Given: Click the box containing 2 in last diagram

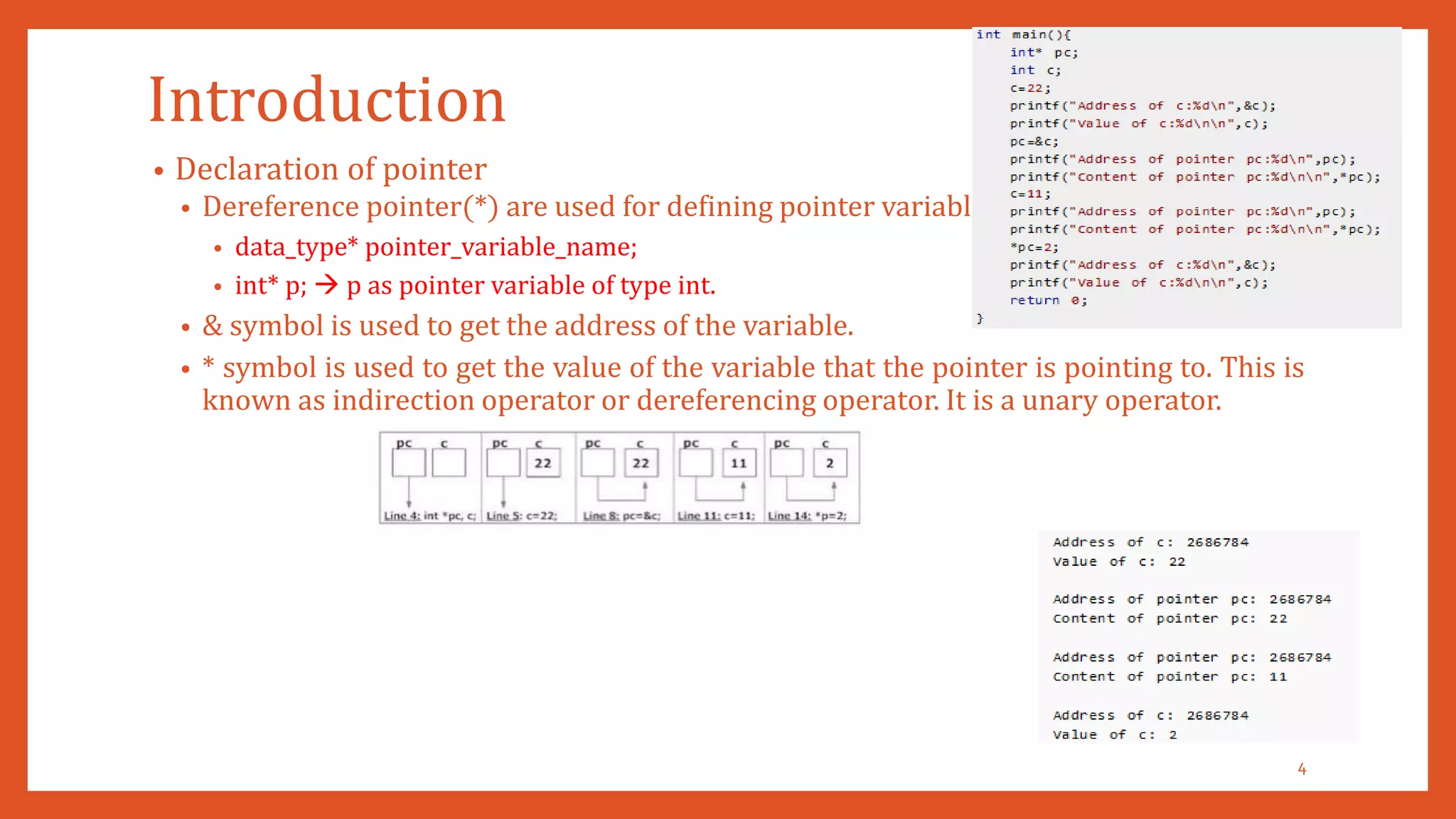Looking at the screenshot, I should 830,463.
